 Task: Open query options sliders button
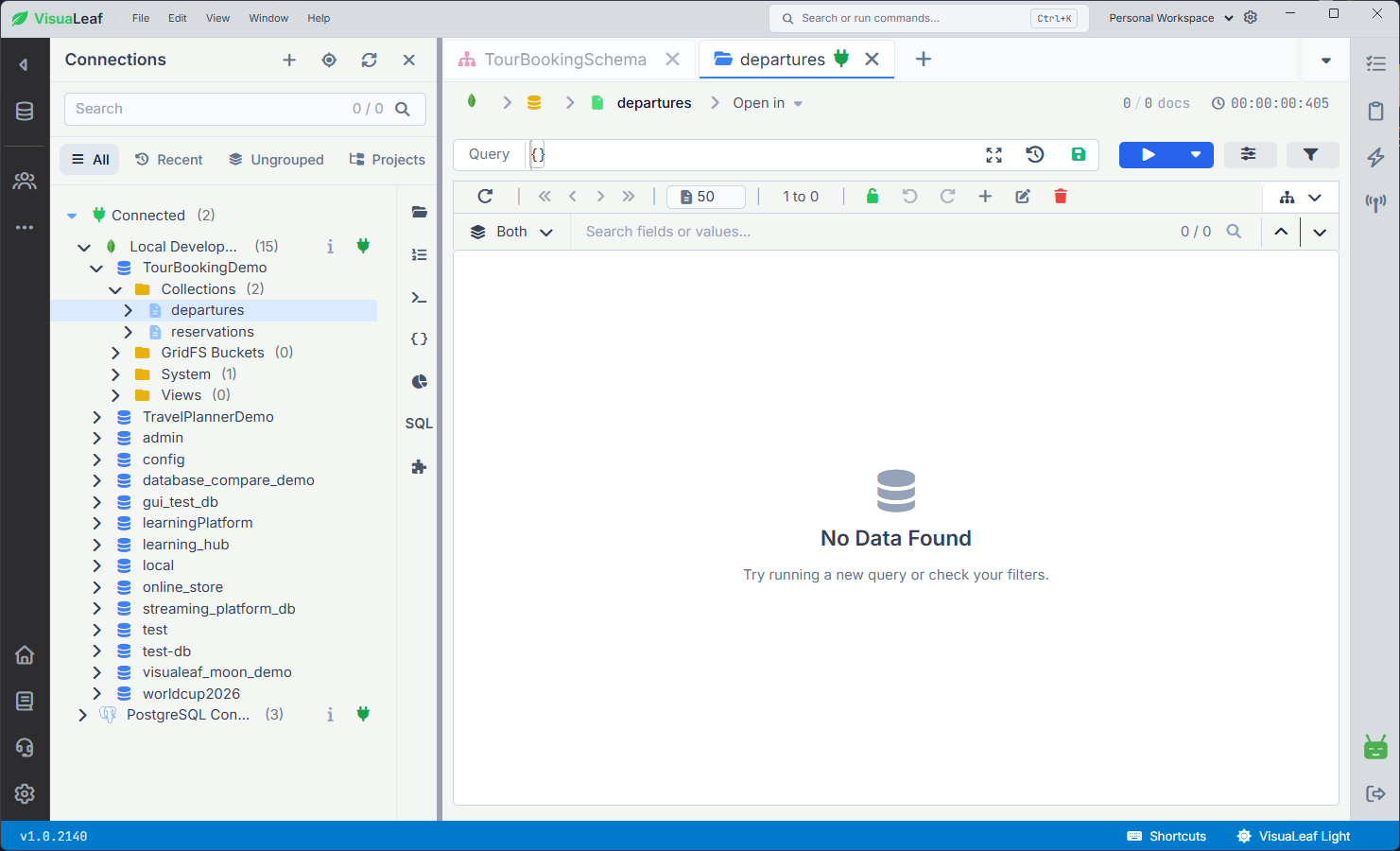coord(1249,154)
